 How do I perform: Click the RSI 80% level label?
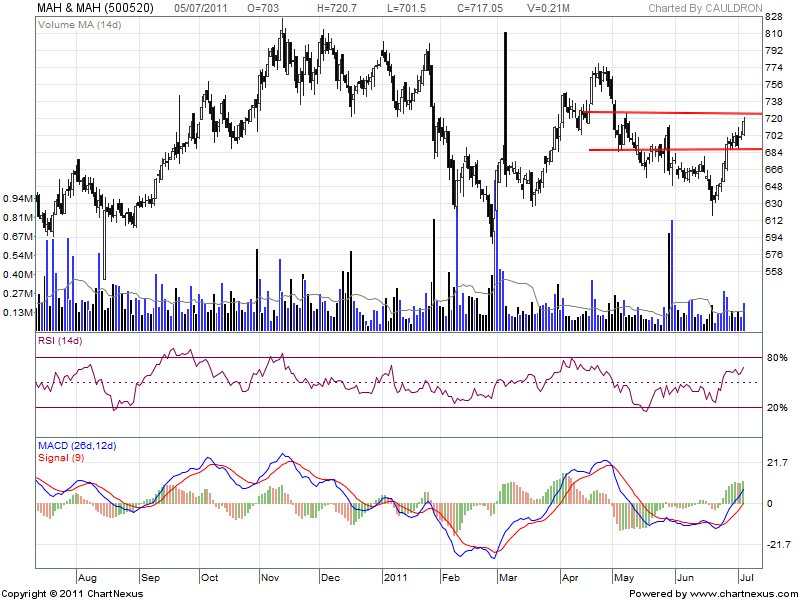point(776,358)
